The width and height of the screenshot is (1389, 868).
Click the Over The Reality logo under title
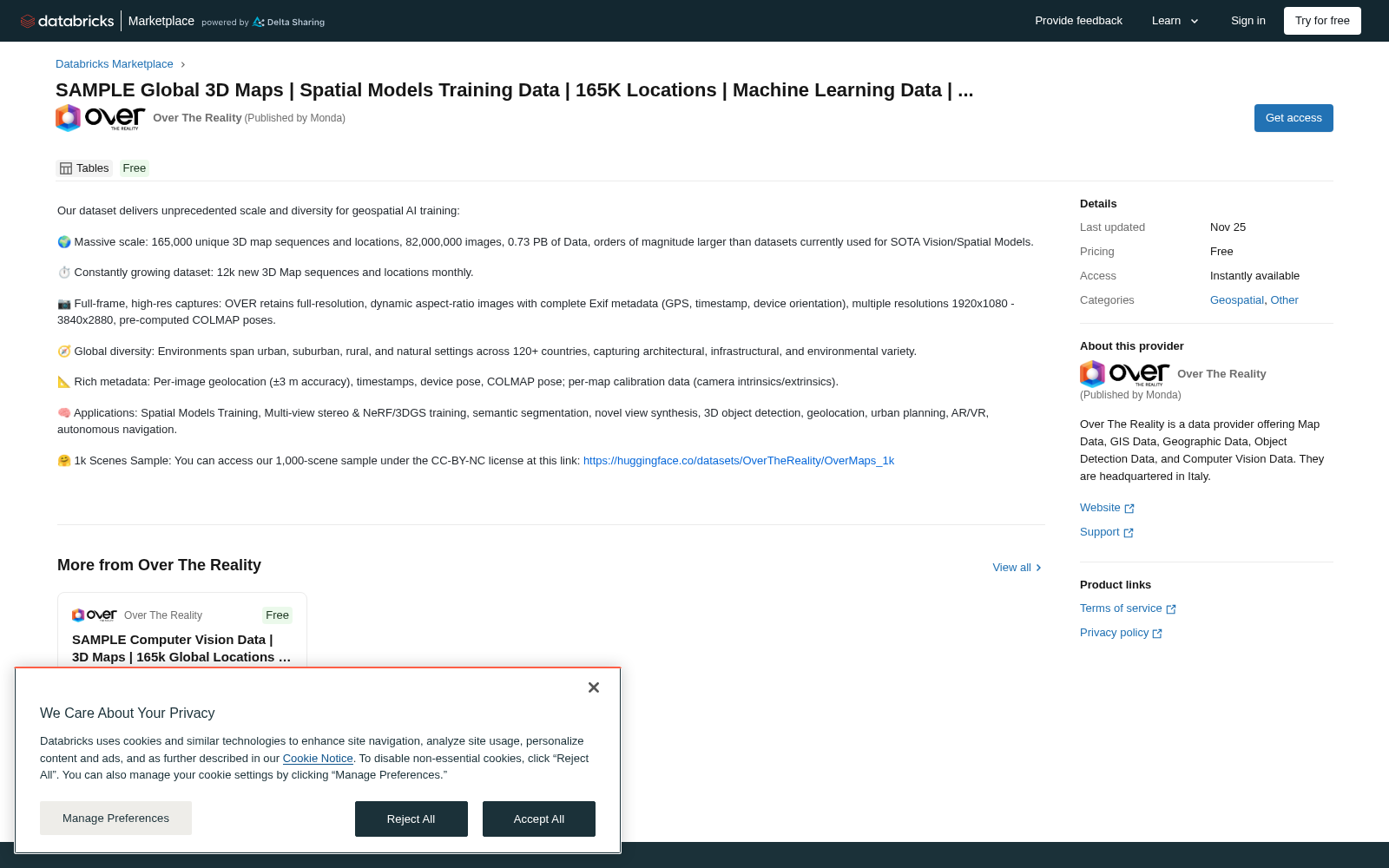click(101, 118)
